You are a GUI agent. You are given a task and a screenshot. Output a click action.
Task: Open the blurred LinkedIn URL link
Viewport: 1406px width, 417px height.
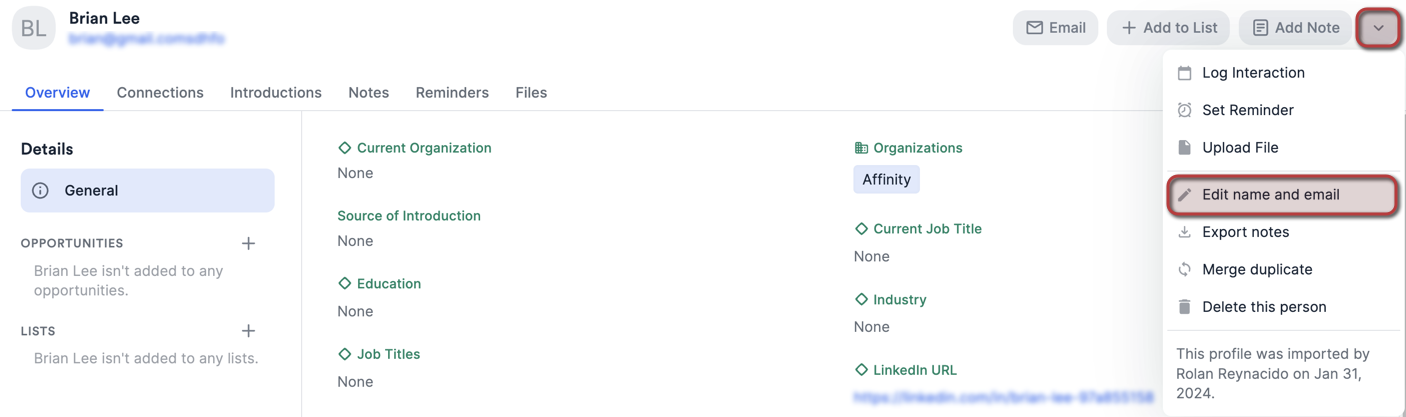click(x=1003, y=397)
